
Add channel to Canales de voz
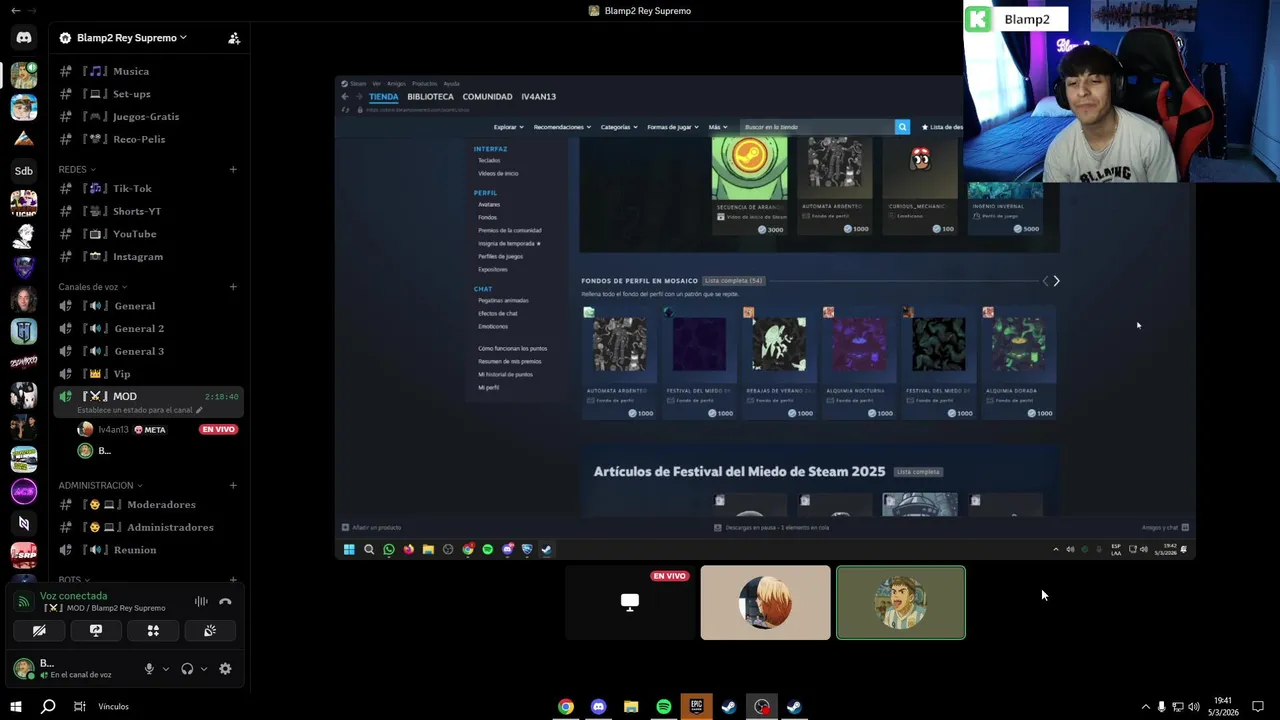tap(233, 287)
